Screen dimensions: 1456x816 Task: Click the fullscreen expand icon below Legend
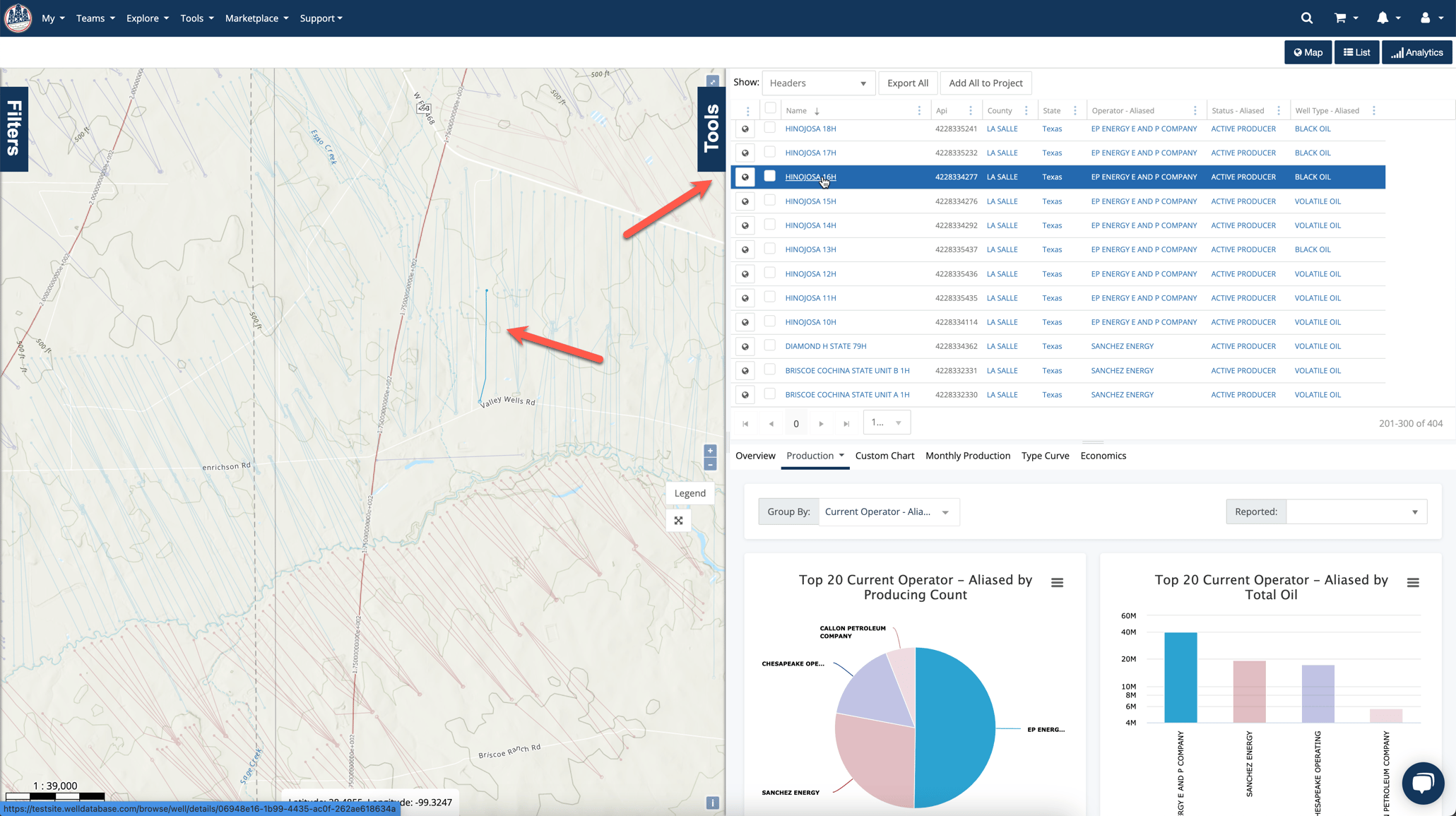(678, 521)
